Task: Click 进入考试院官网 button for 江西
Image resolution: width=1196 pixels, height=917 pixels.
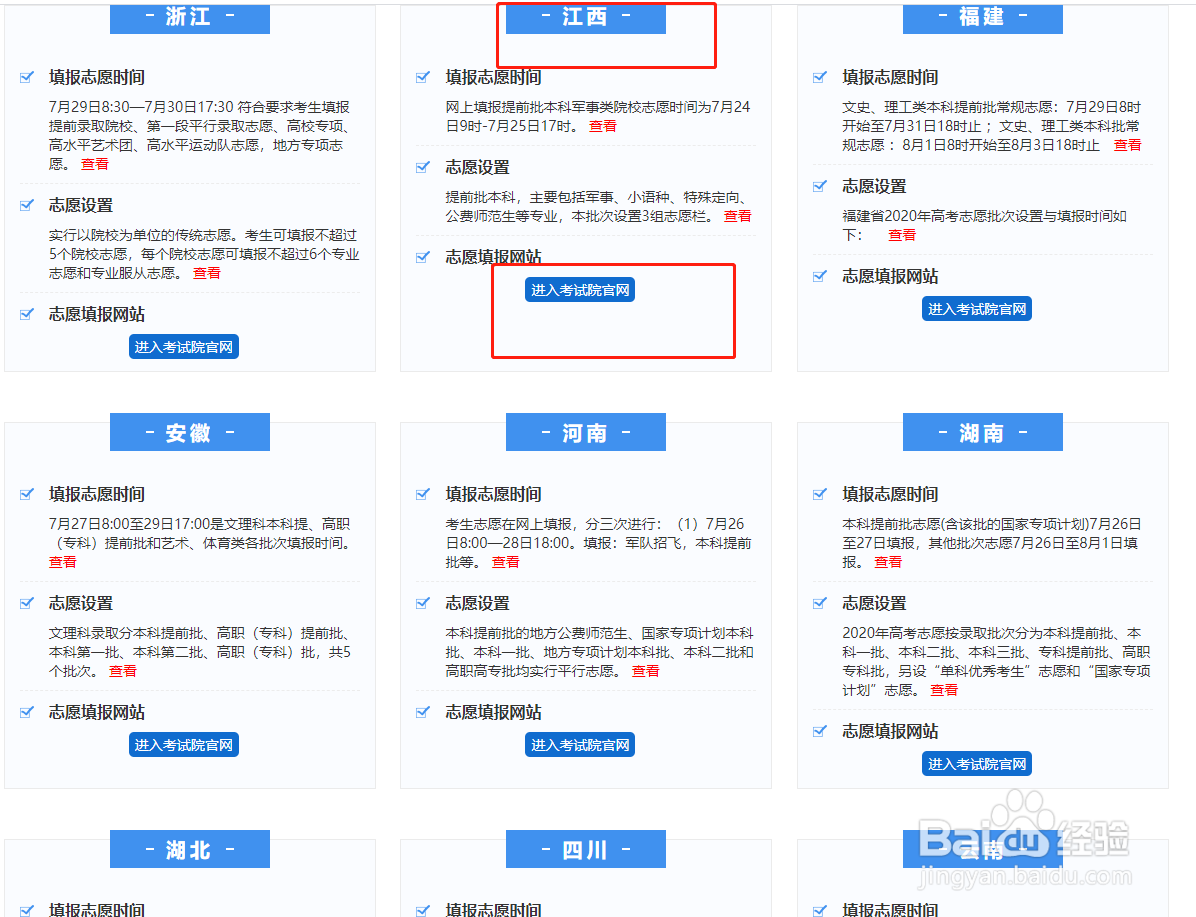Action: 580,288
